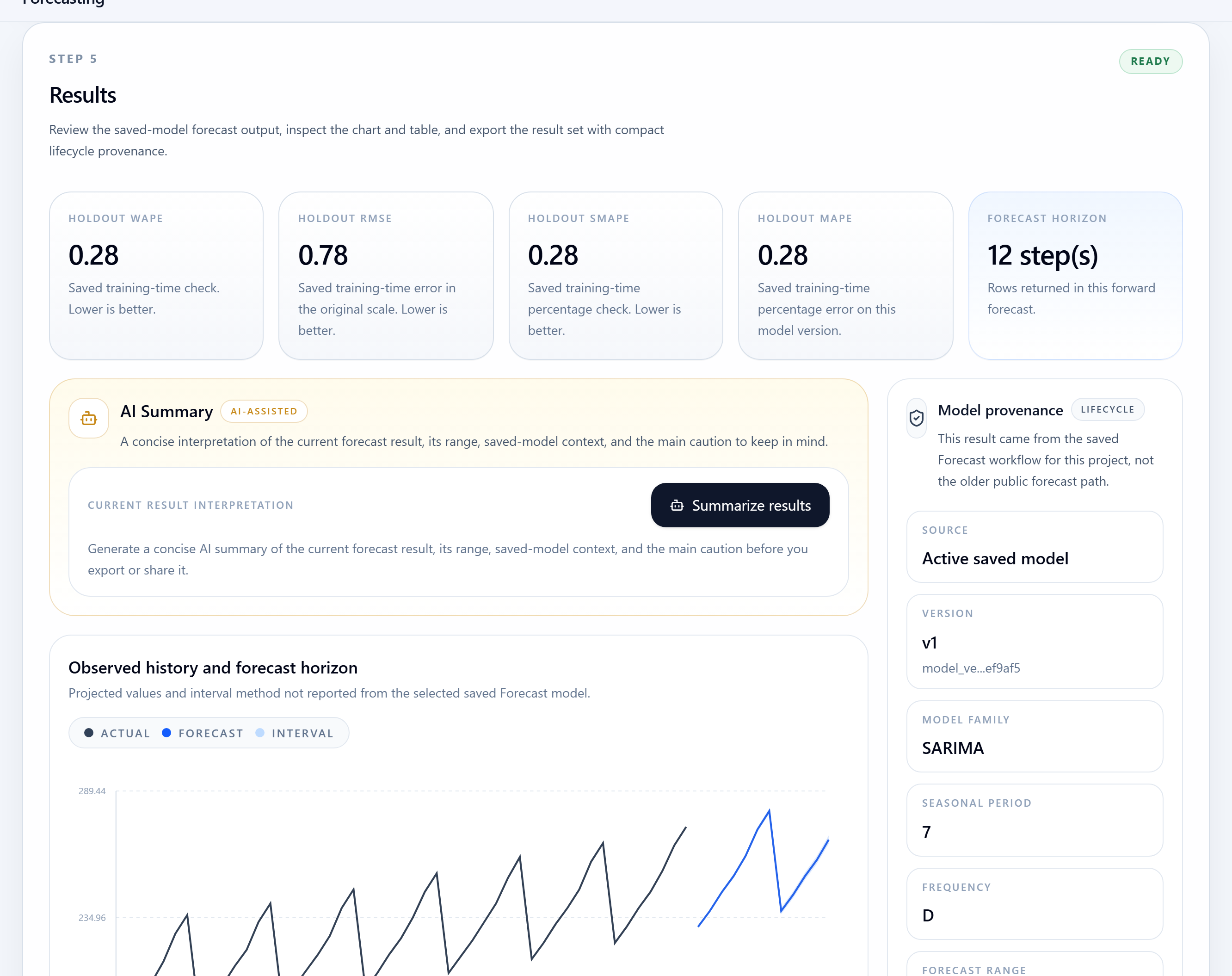Click the LIFECYCLE badge
The height and width of the screenshot is (976, 1232).
1108,409
